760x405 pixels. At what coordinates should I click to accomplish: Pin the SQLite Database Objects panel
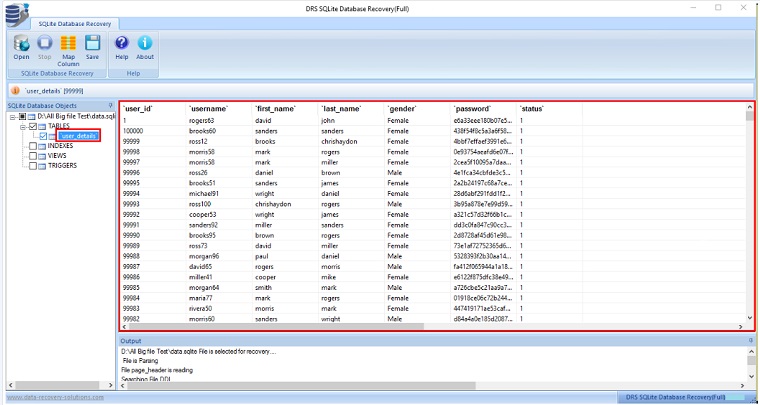point(111,105)
